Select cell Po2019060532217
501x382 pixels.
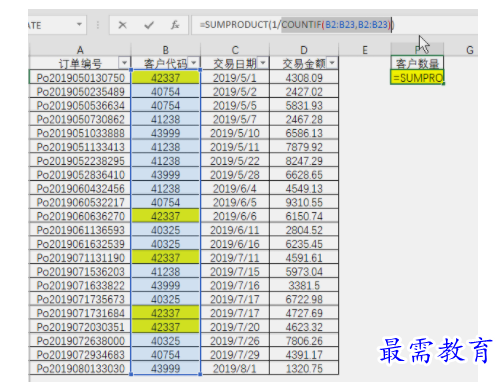(80, 202)
